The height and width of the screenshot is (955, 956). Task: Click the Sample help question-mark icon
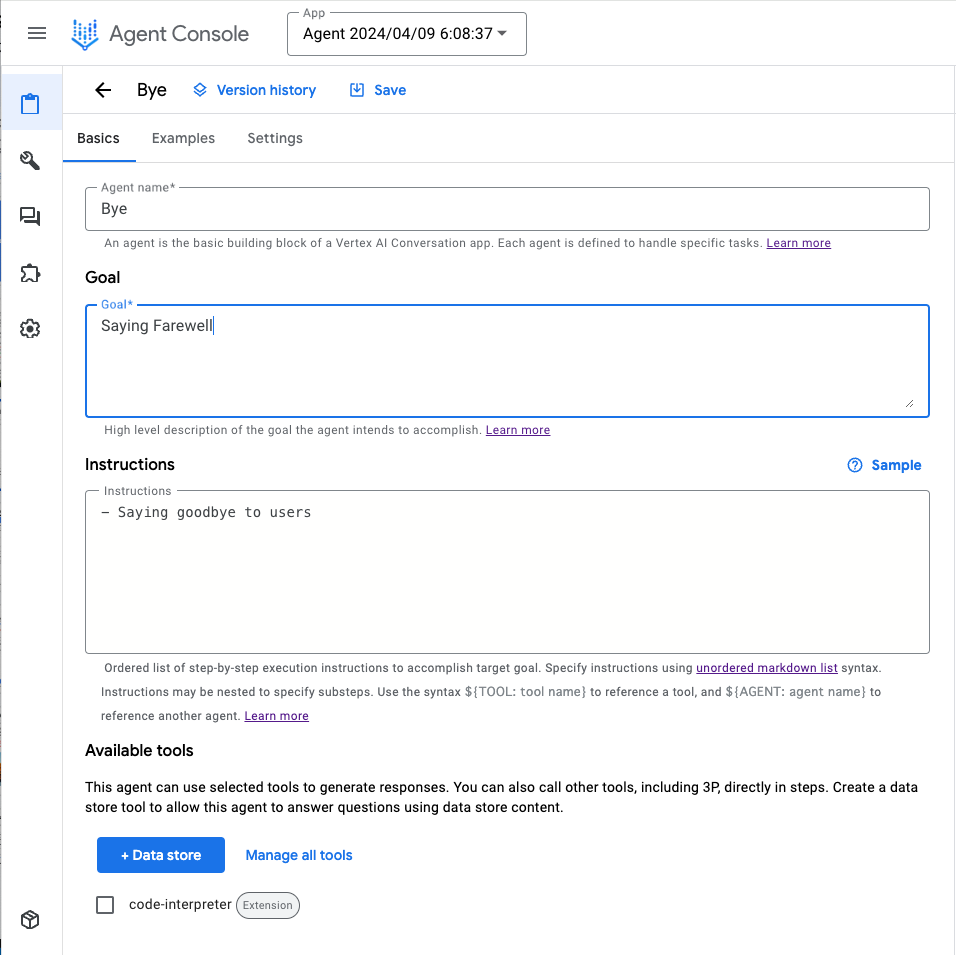(x=855, y=465)
